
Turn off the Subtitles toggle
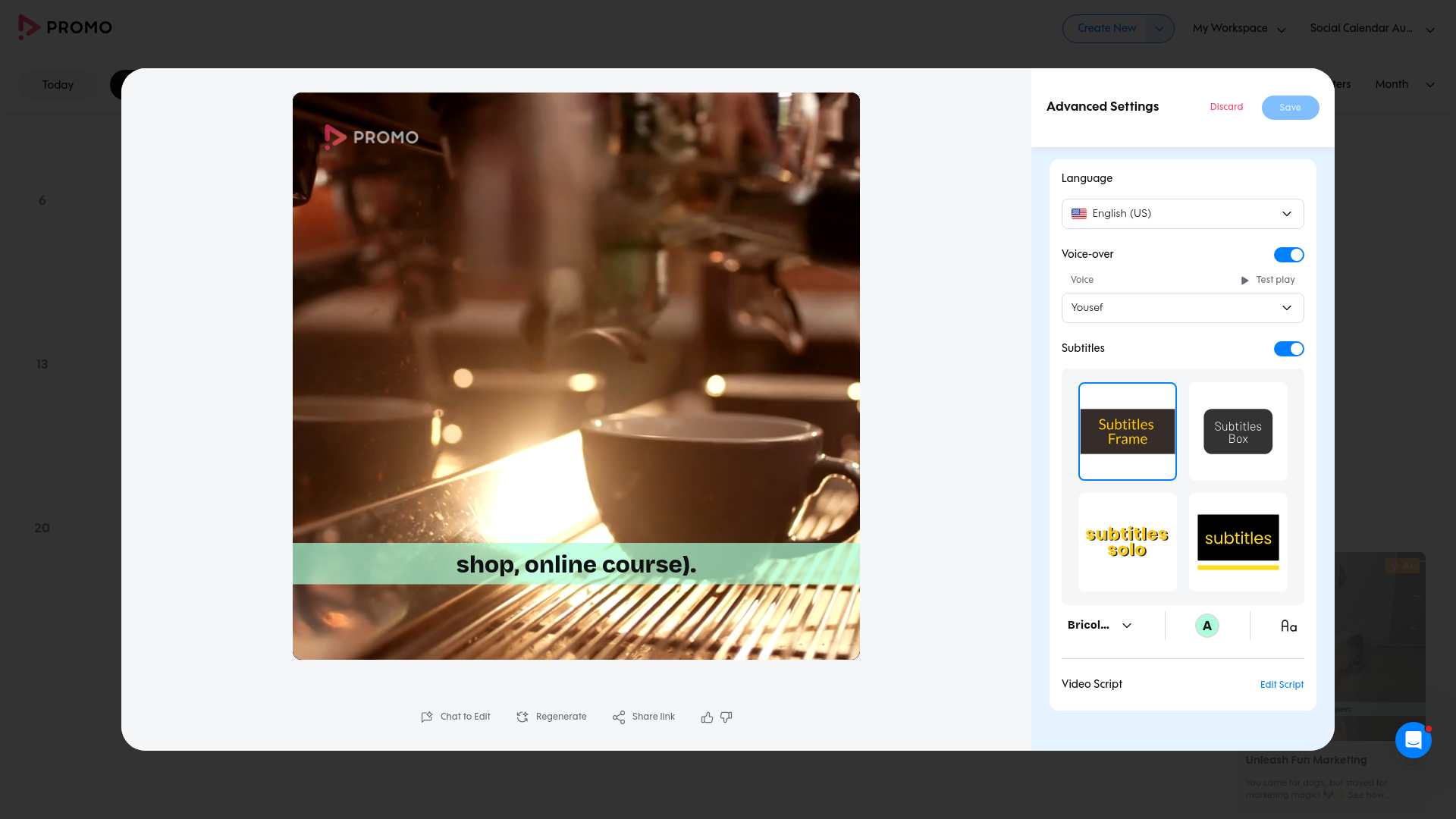point(1288,349)
